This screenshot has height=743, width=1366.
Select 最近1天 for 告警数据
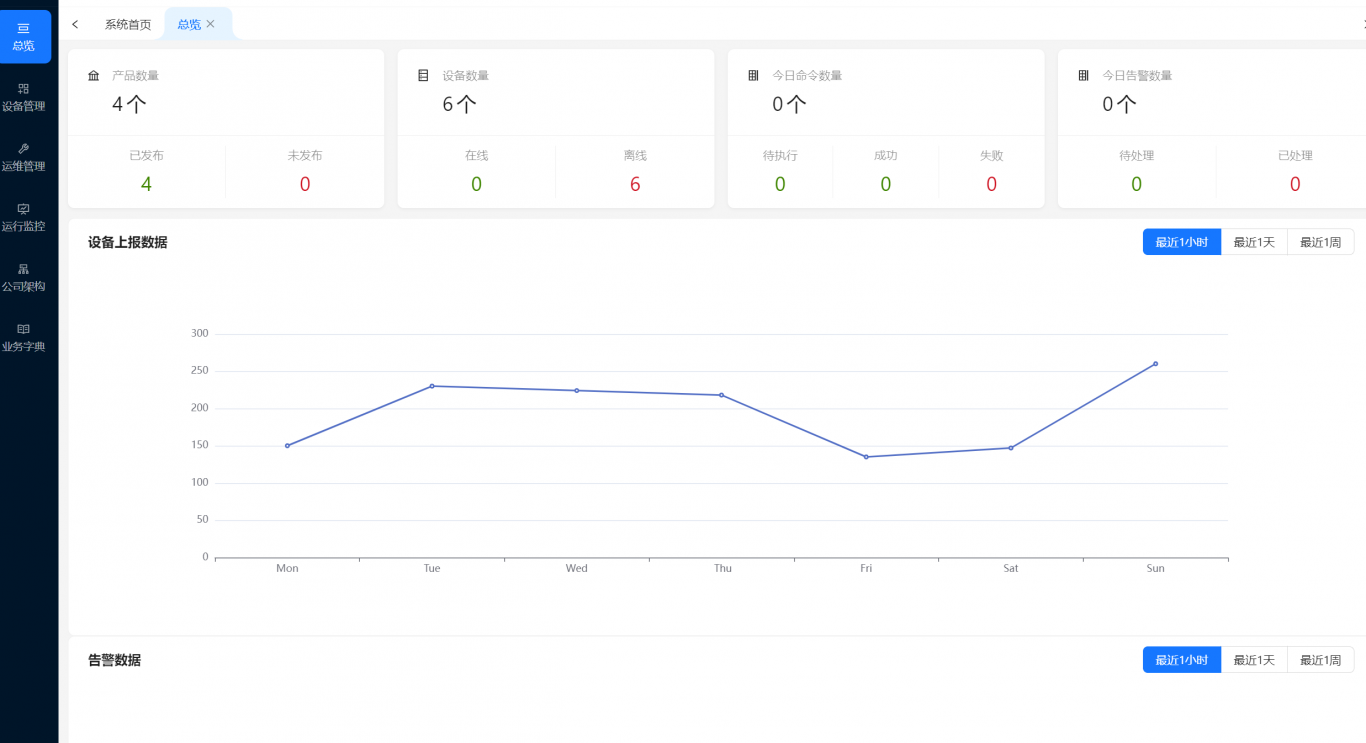click(1254, 660)
